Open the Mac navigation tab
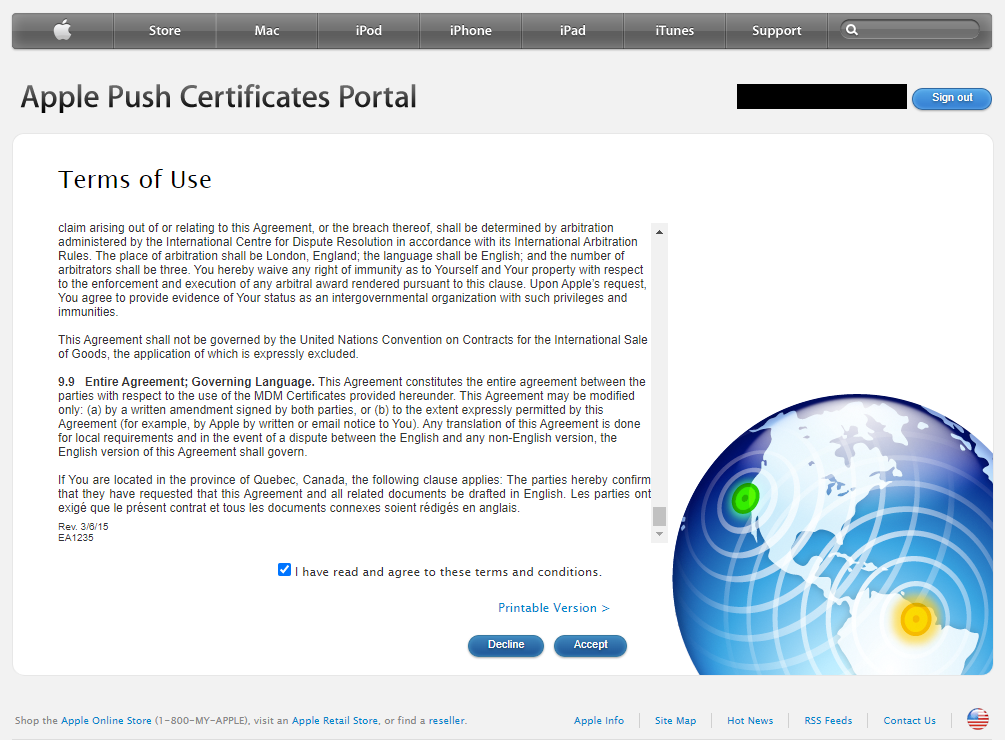Screen dimensions: 1005x740 click(x=267, y=31)
